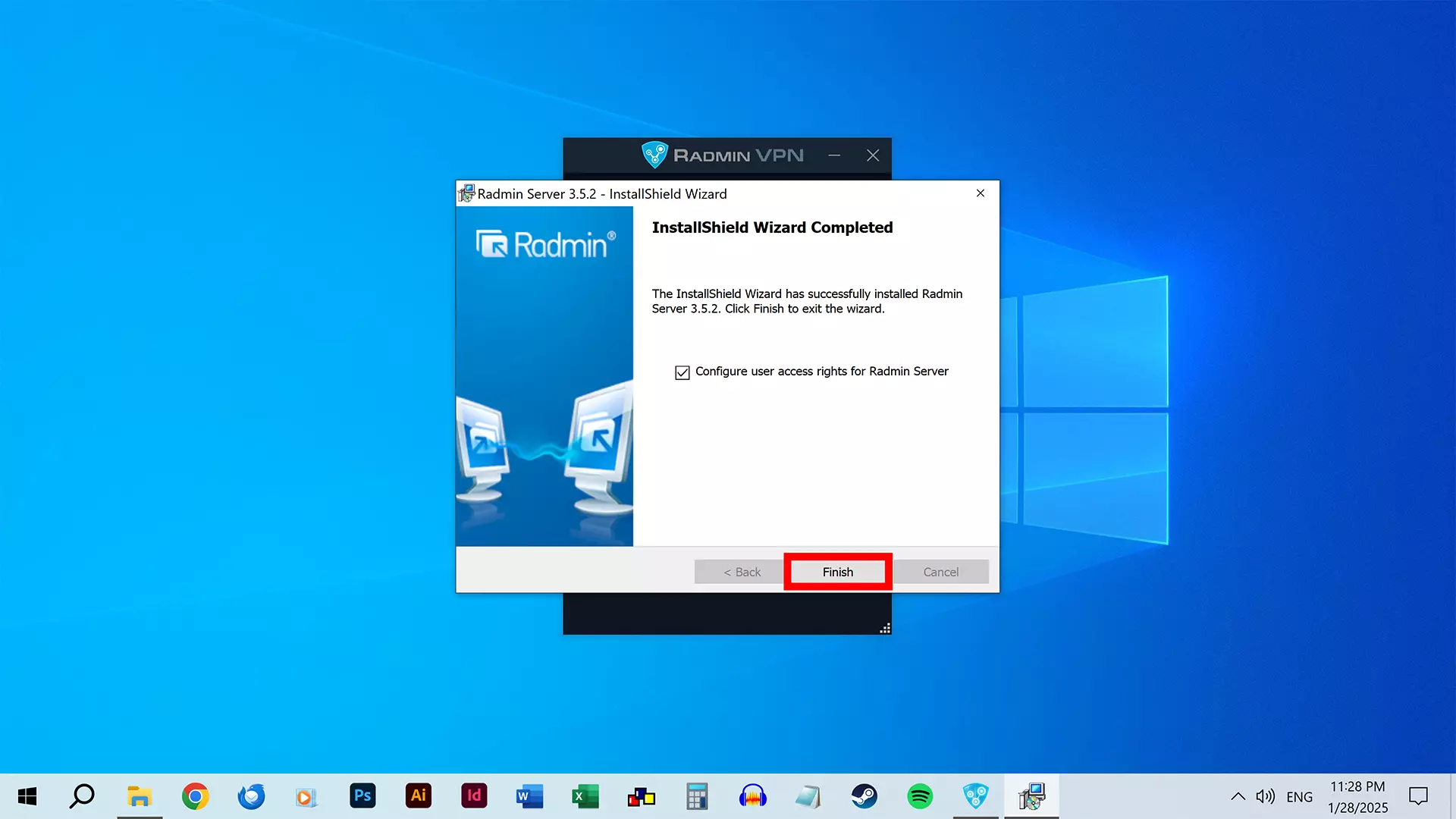Uncheck Configure user access rights checkbox
Viewport: 1456px width, 819px height.
tap(682, 372)
